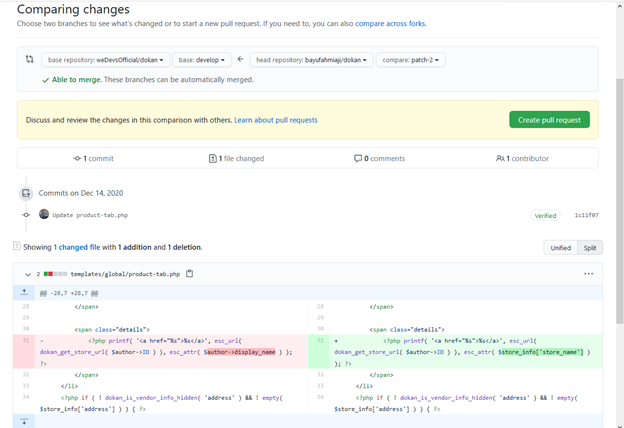Follow the compare across forks link
The image size is (624, 428).
(391, 23)
